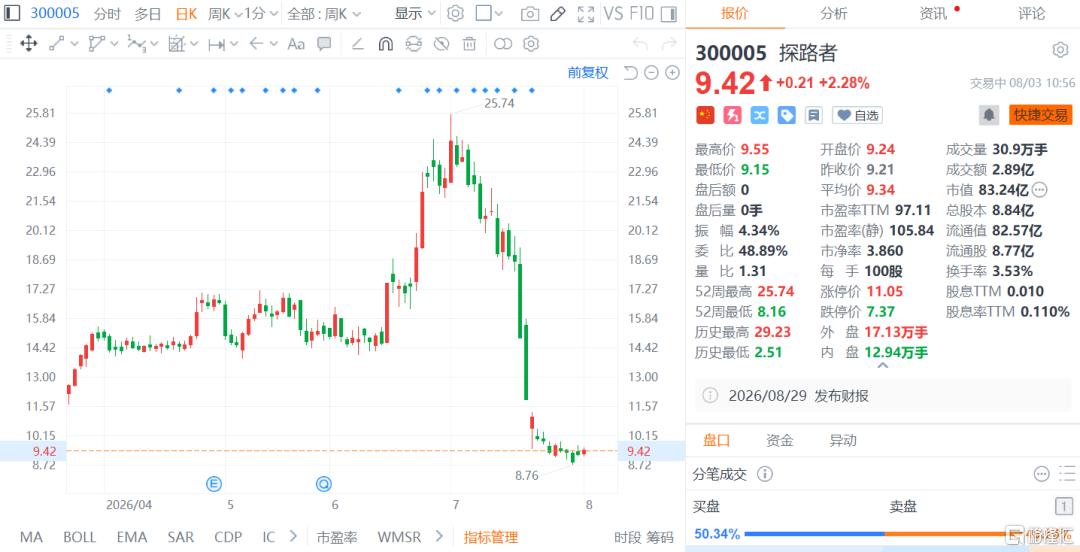Switch to the 多日 chart view

147,13
